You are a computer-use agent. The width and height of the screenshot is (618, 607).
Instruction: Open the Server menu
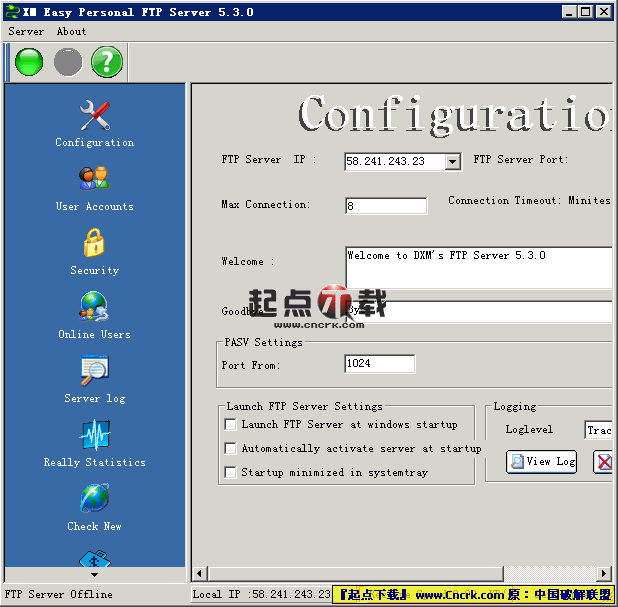(26, 32)
